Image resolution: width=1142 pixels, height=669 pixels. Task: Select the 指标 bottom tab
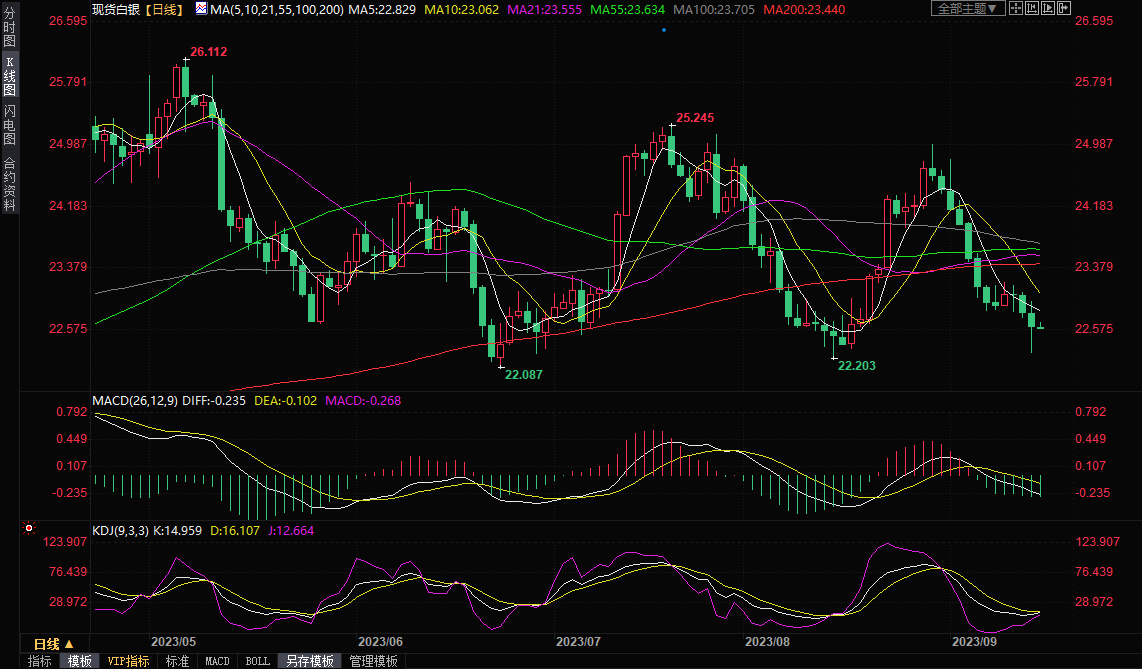click(x=39, y=661)
